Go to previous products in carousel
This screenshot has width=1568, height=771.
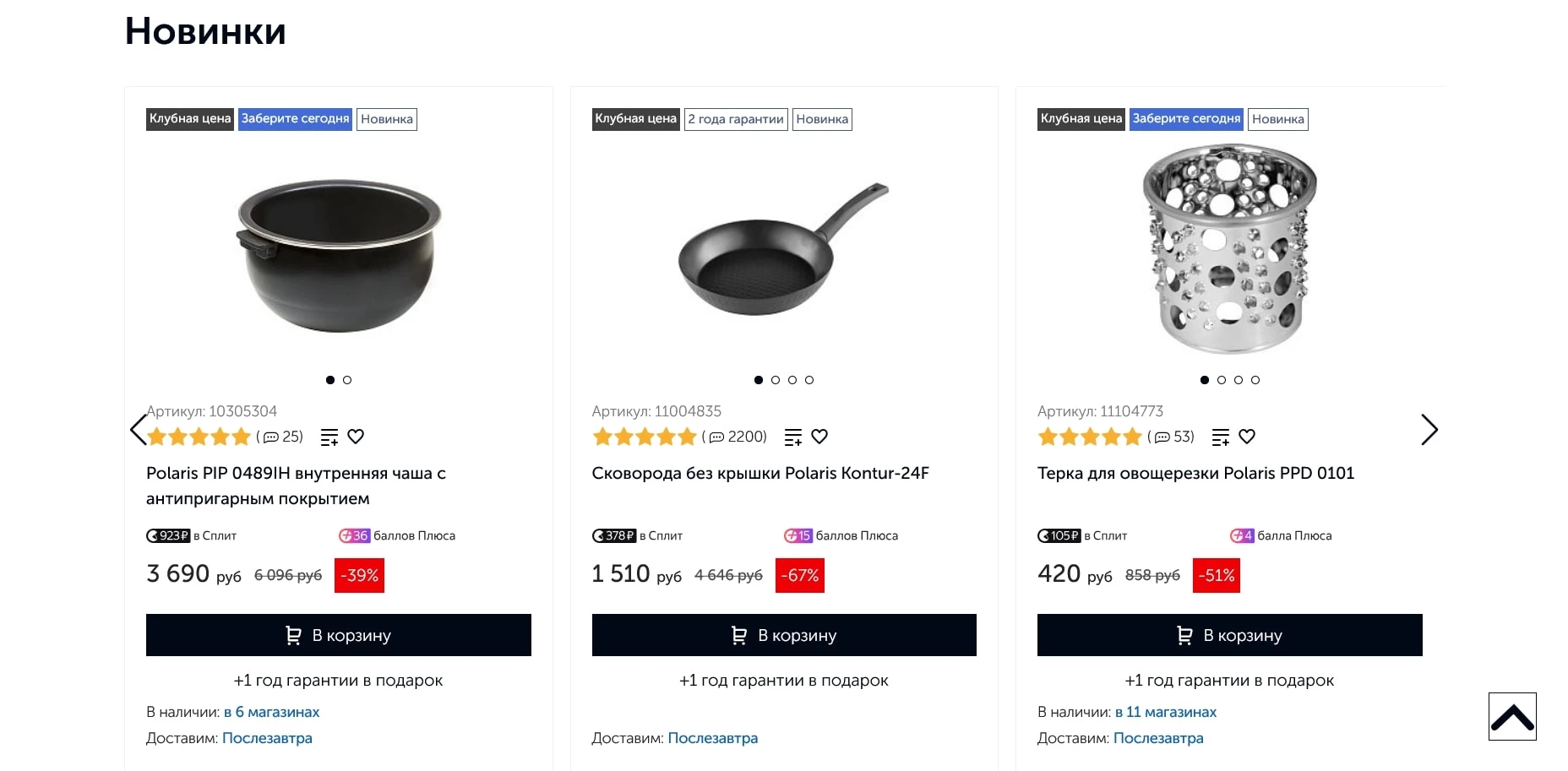[x=138, y=430]
